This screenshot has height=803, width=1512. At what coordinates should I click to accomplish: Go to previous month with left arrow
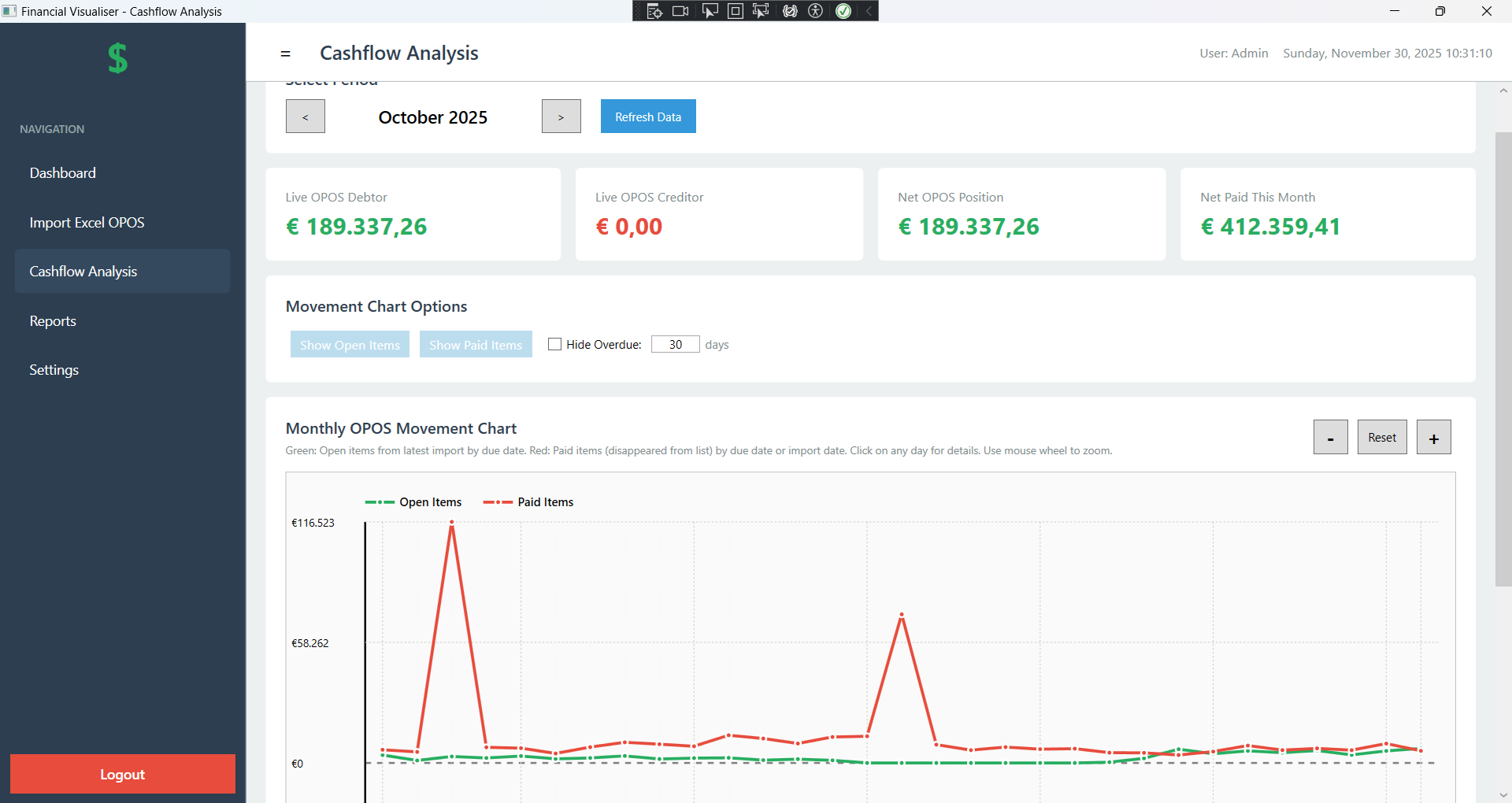click(x=306, y=117)
